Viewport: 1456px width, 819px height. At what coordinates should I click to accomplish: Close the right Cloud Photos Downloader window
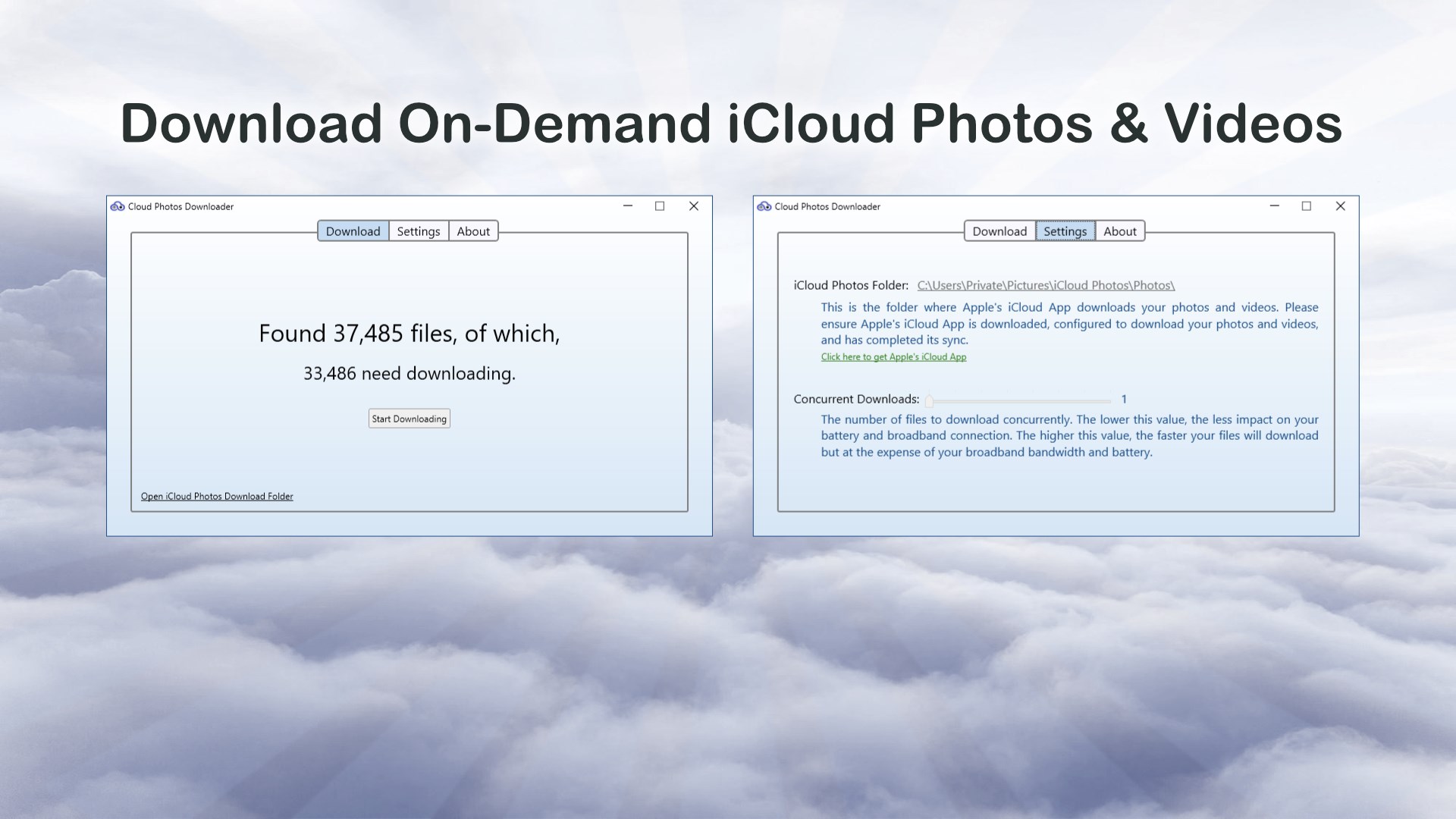click(1340, 206)
